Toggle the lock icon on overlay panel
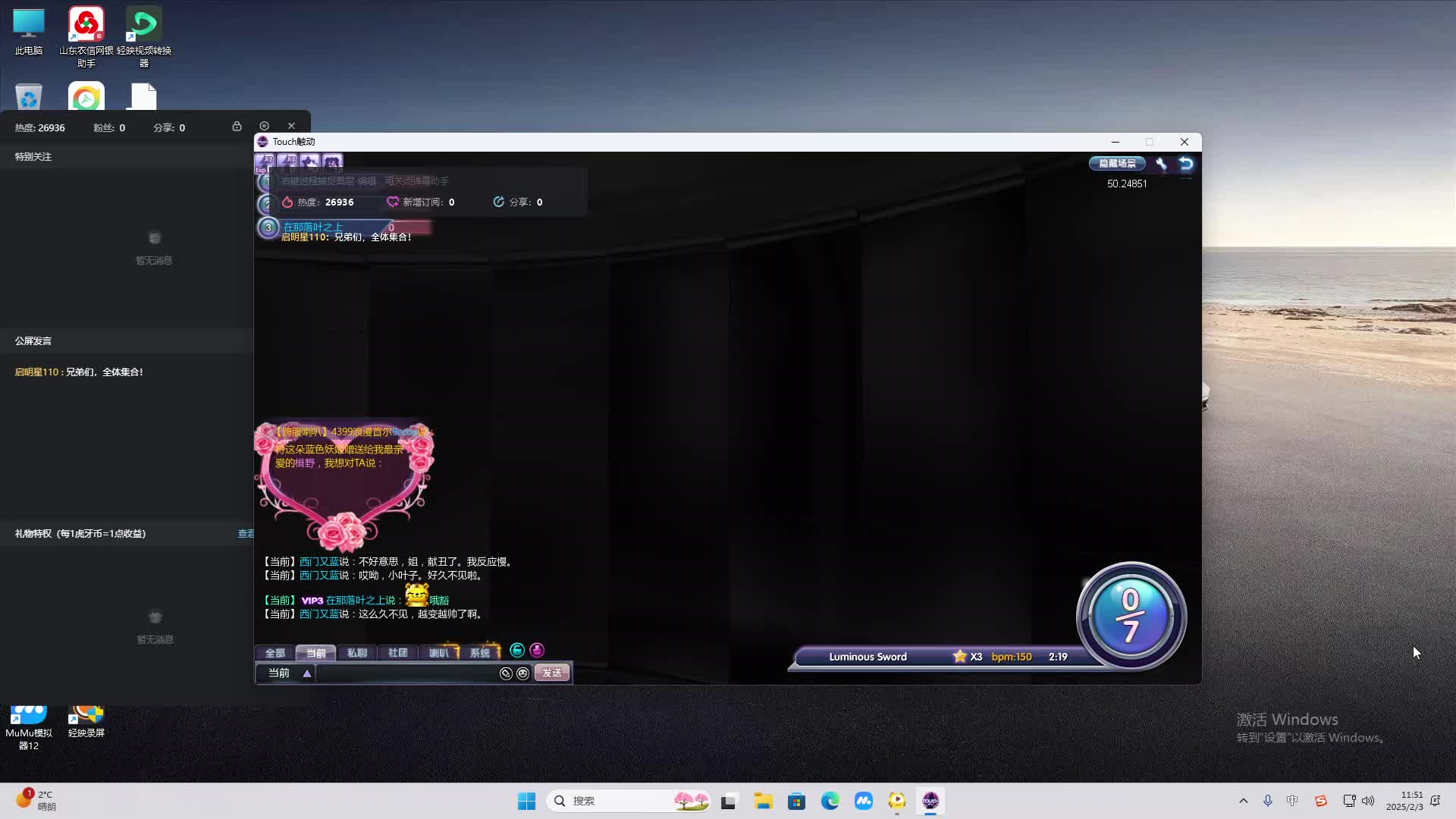The width and height of the screenshot is (1456, 819). pos(237,126)
